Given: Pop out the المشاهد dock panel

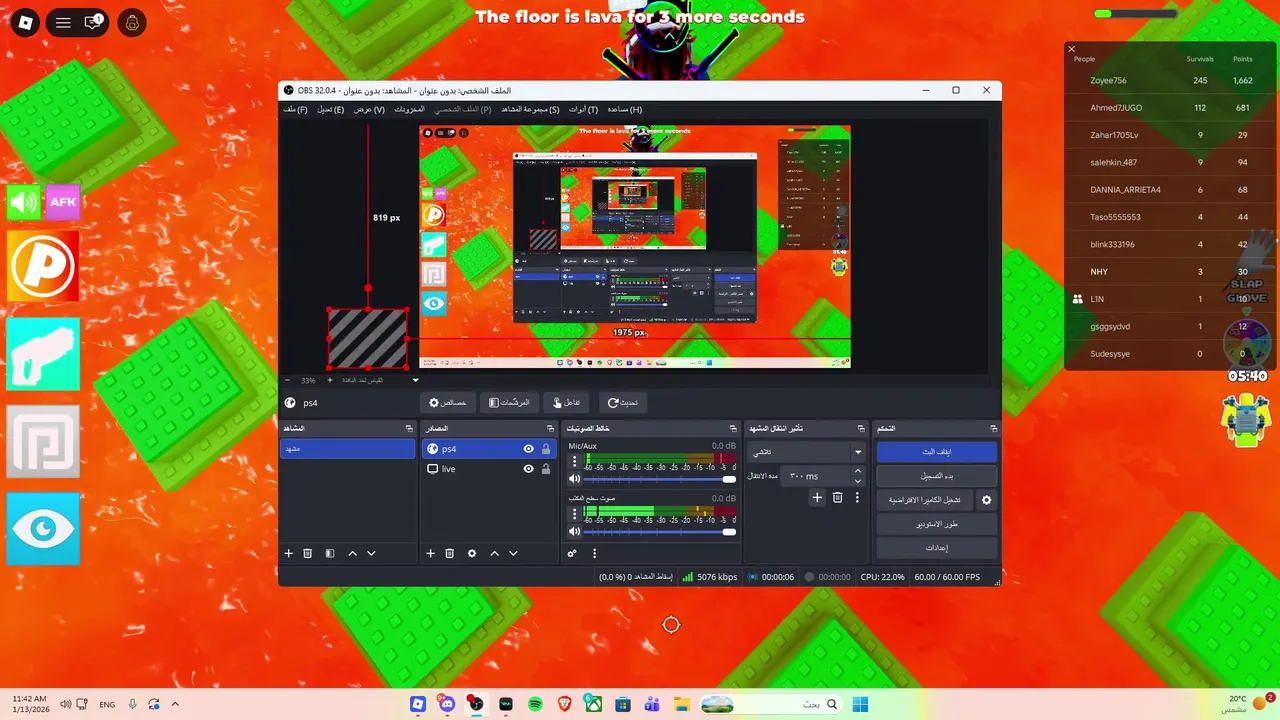Looking at the screenshot, I should (409, 428).
